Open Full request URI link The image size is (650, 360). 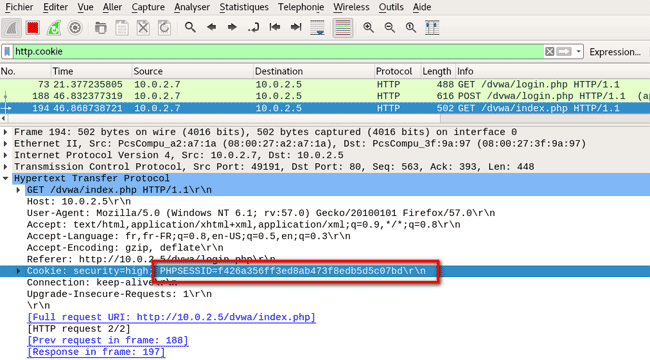[x=171, y=317]
